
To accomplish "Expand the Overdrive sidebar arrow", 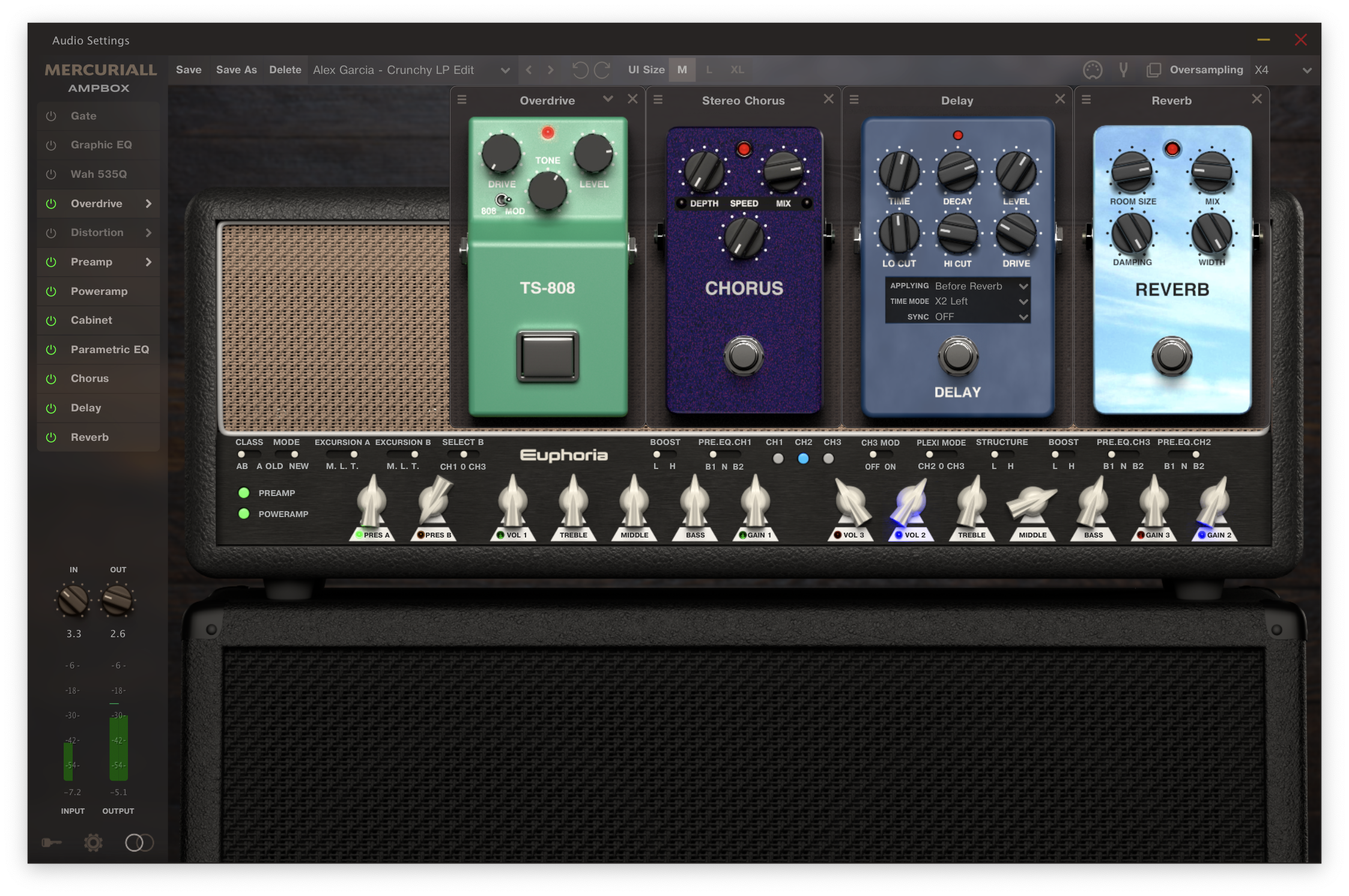I will pos(148,204).
